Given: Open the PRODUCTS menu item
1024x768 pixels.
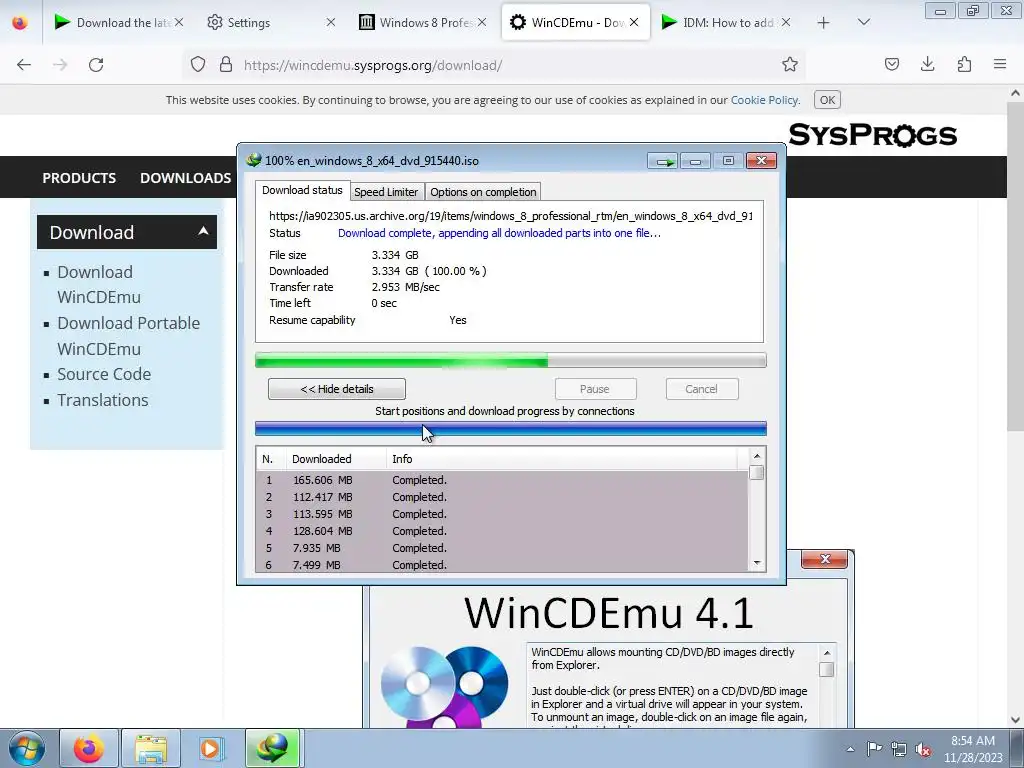Looking at the screenshot, I should (x=79, y=178).
